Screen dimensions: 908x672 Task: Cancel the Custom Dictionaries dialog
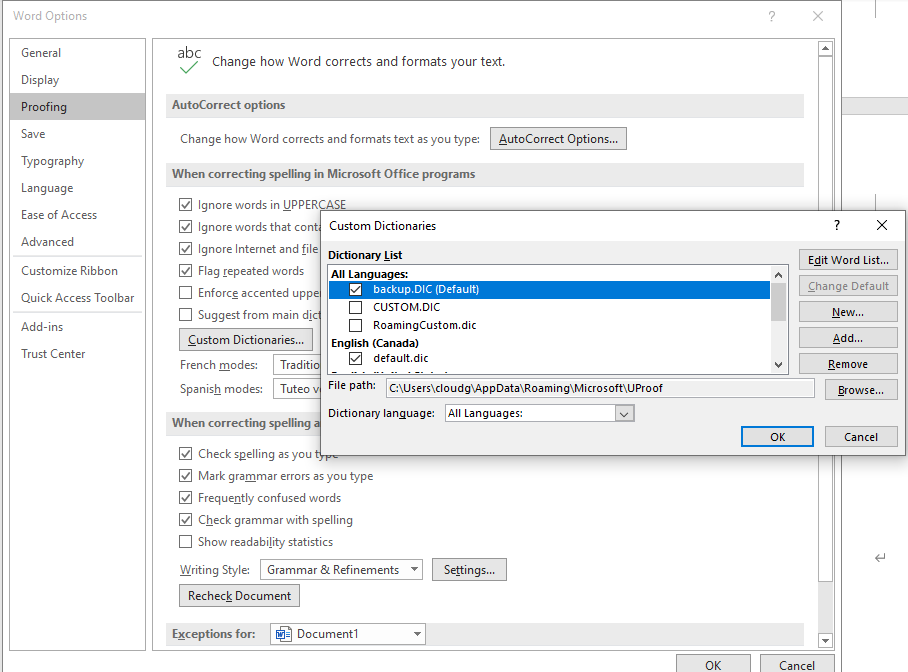click(861, 437)
